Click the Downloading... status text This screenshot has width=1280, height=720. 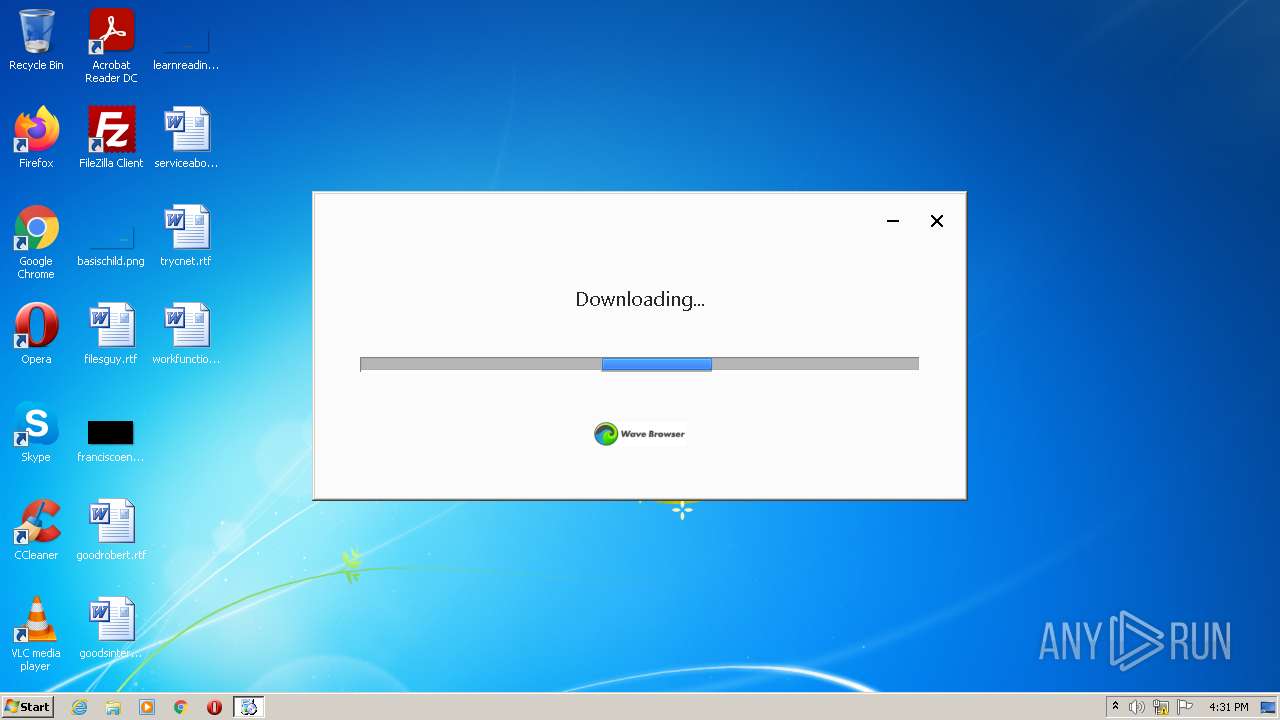point(640,299)
